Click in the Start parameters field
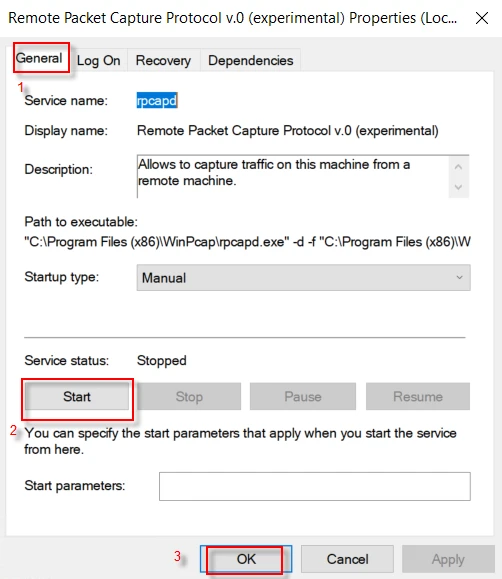This screenshot has width=502, height=579. click(315, 486)
